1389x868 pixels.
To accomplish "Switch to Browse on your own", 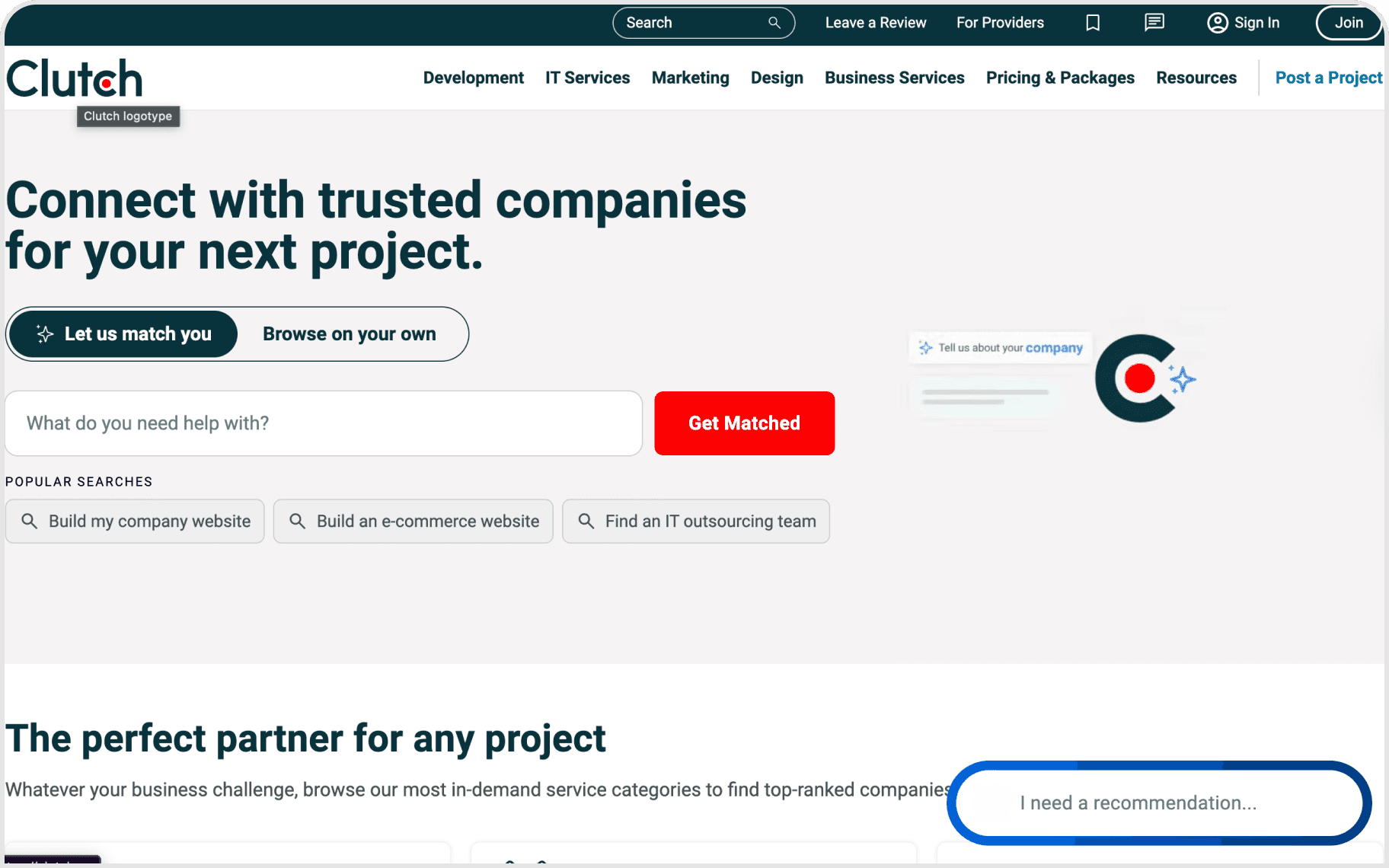I will pos(350,334).
